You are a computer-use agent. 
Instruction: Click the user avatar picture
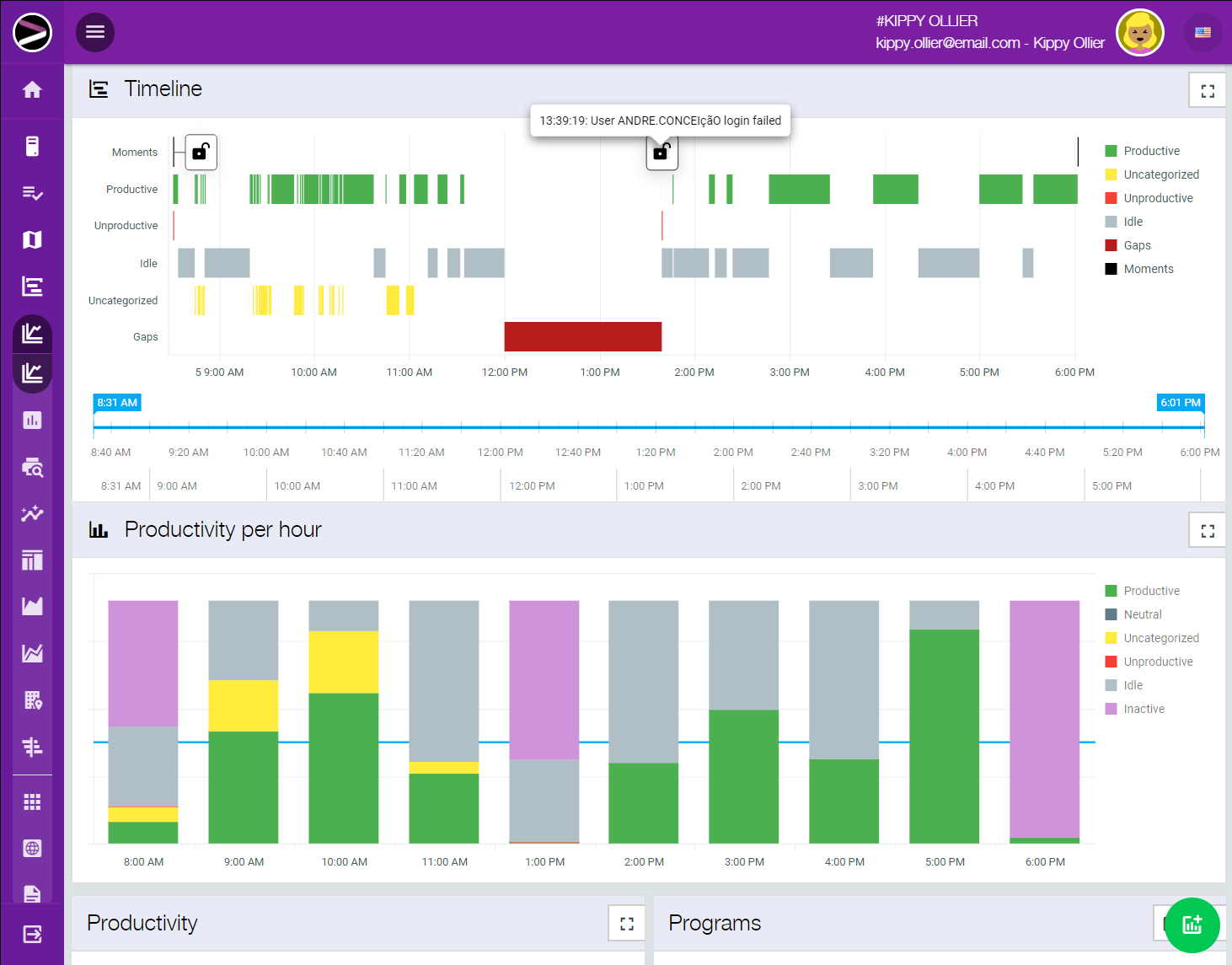1139,33
